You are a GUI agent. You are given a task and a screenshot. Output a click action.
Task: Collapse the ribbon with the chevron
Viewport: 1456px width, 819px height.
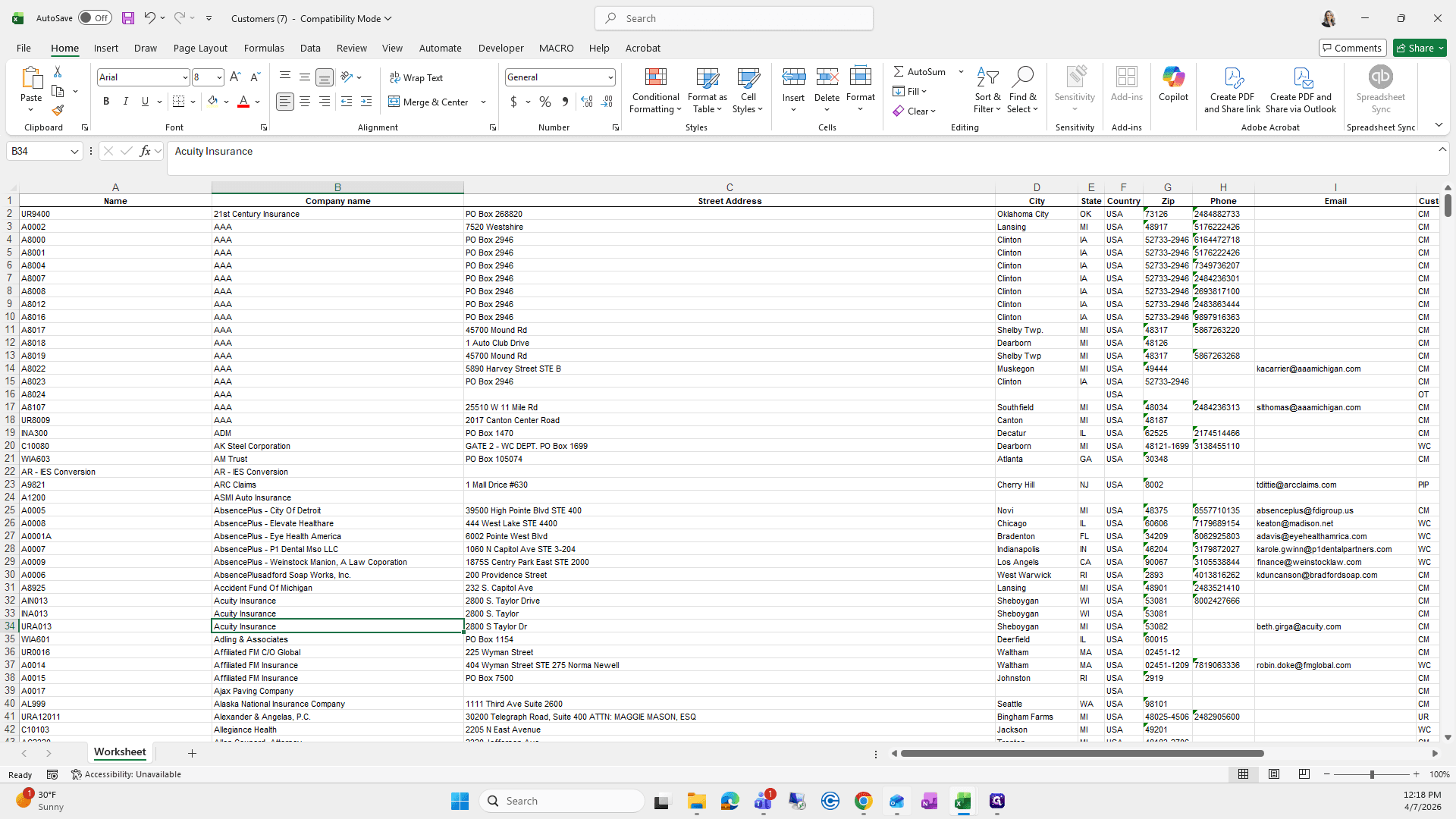(x=1439, y=125)
